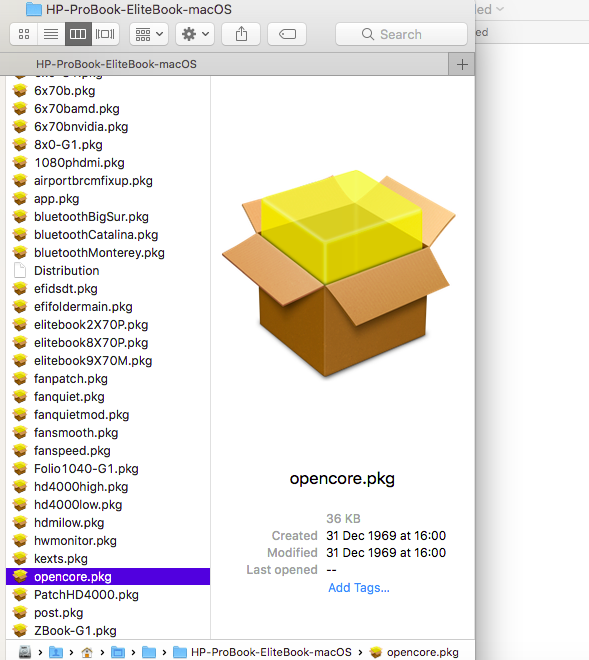Screen dimensions: 589x660
Task: Click the home folder in path bar
Action: click(x=87, y=652)
